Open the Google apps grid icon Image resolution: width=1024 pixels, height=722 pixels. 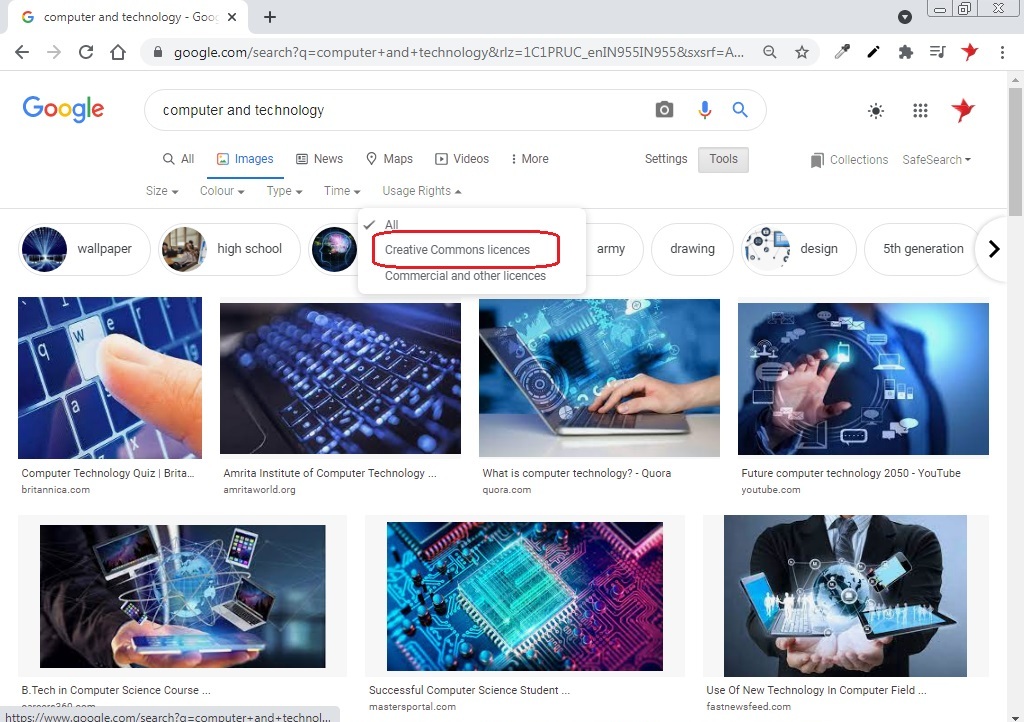(x=920, y=110)
